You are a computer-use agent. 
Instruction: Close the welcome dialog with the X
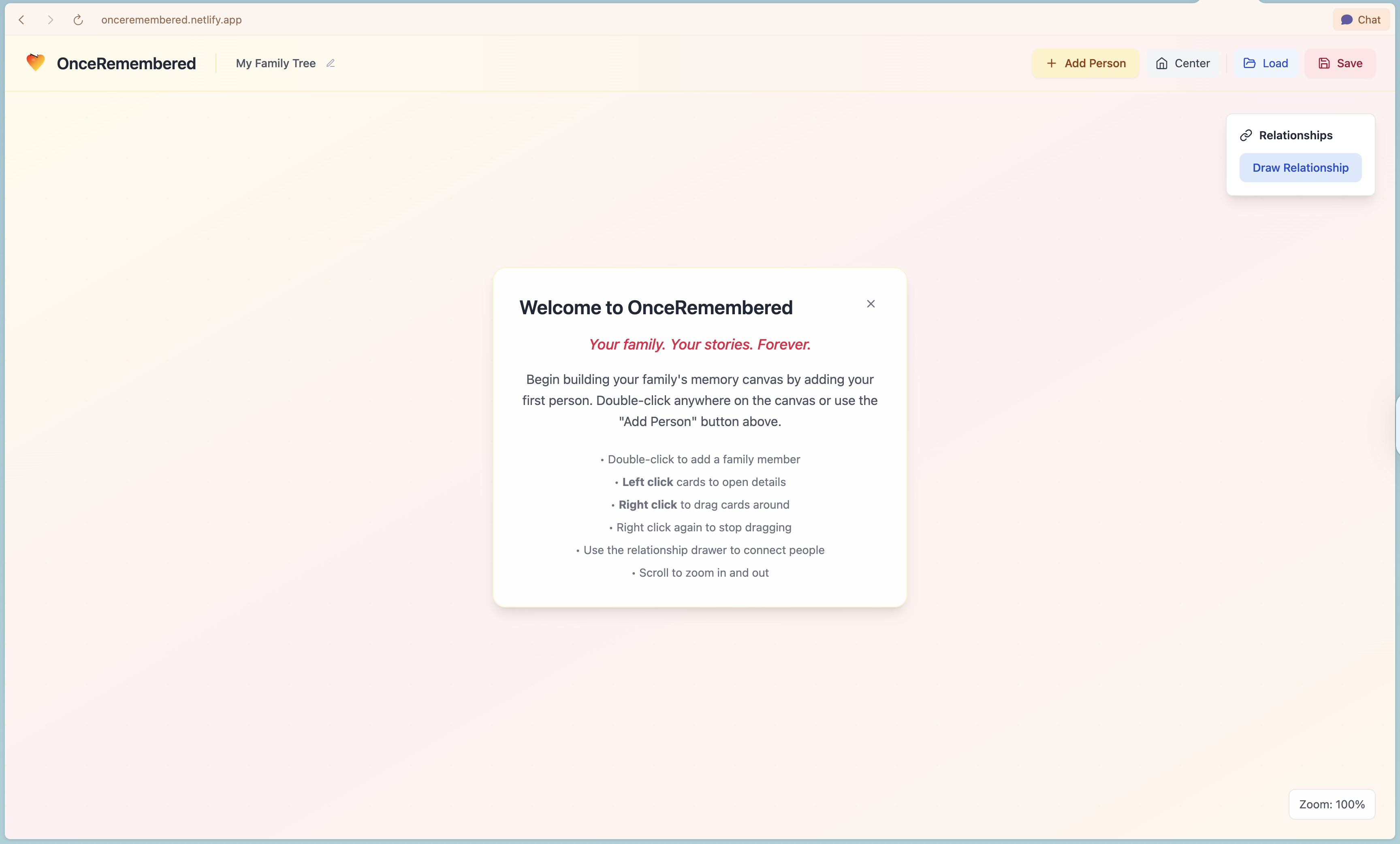(x=871, y=304)
